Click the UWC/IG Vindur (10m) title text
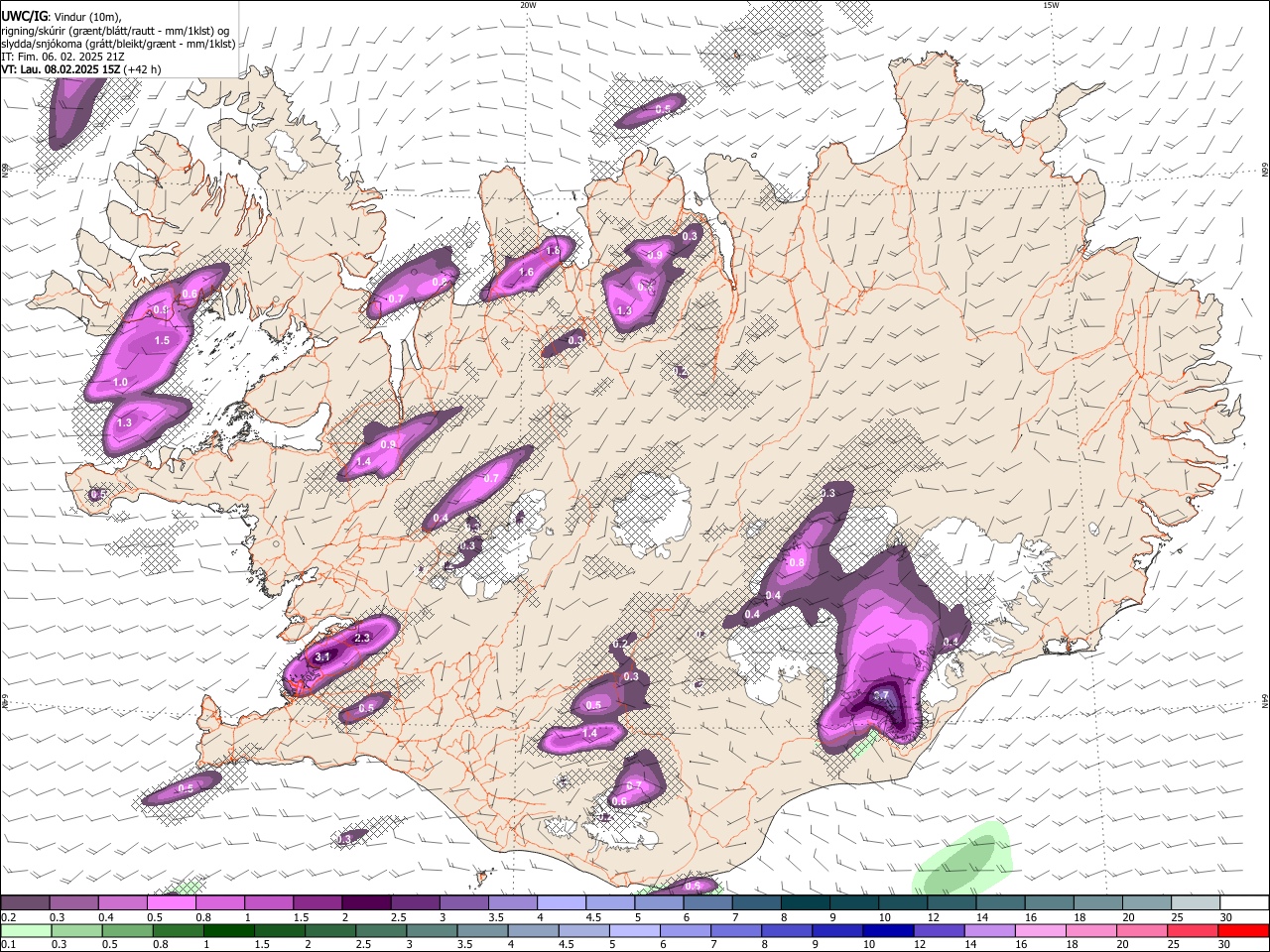Screen dimensions: 1270x952 click(61, 17)
